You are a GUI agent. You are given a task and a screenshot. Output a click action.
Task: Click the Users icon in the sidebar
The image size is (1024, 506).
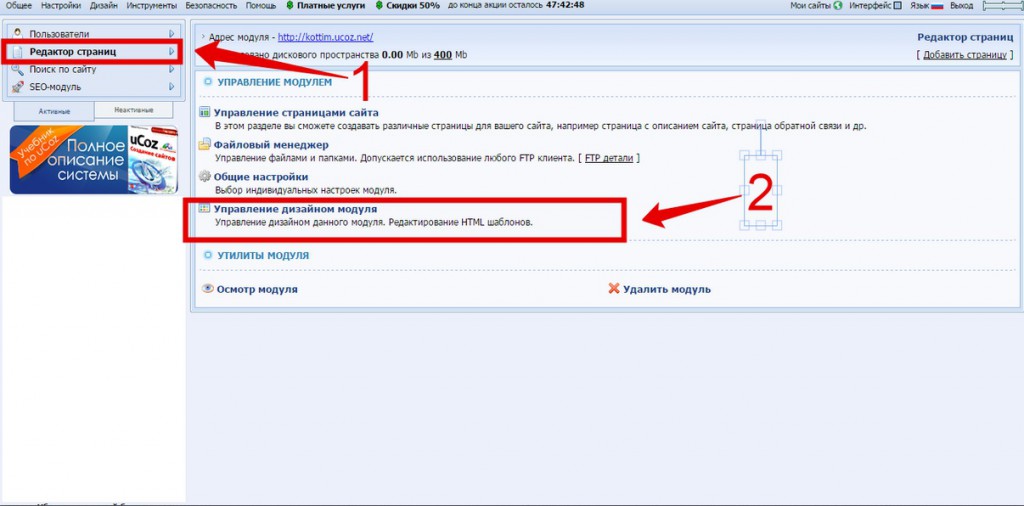(x=18, y=33)
